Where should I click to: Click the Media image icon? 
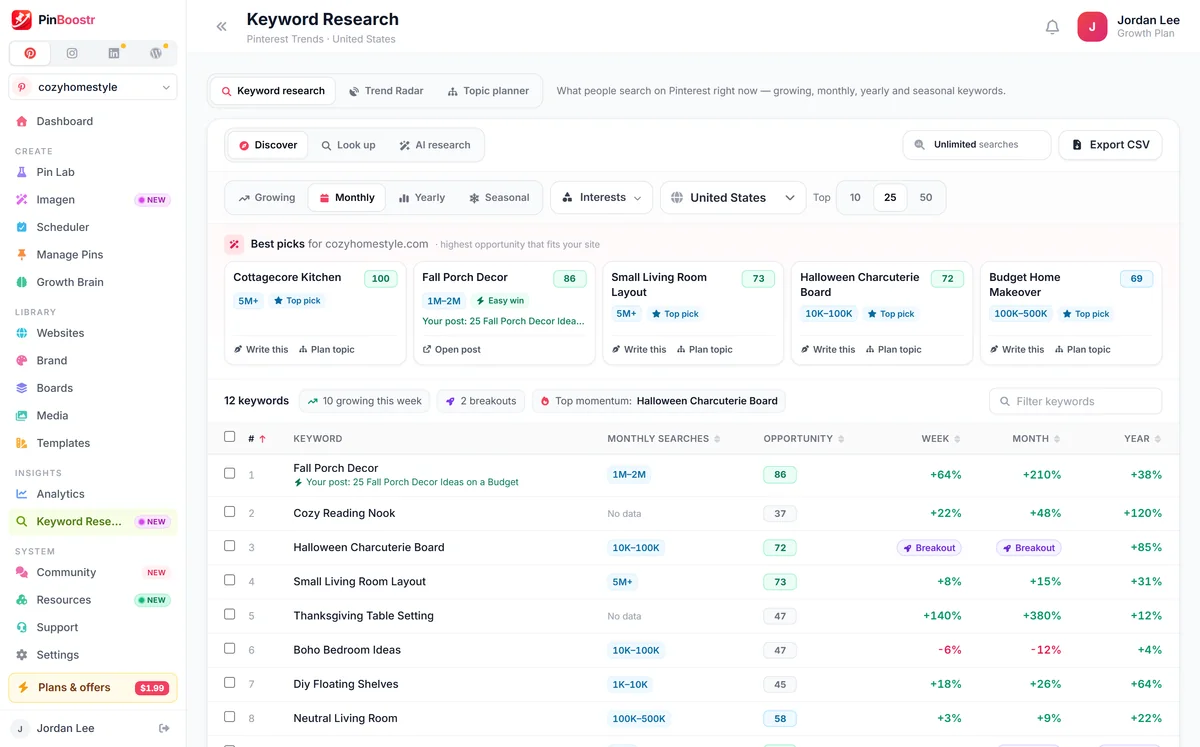pos(22,415)
